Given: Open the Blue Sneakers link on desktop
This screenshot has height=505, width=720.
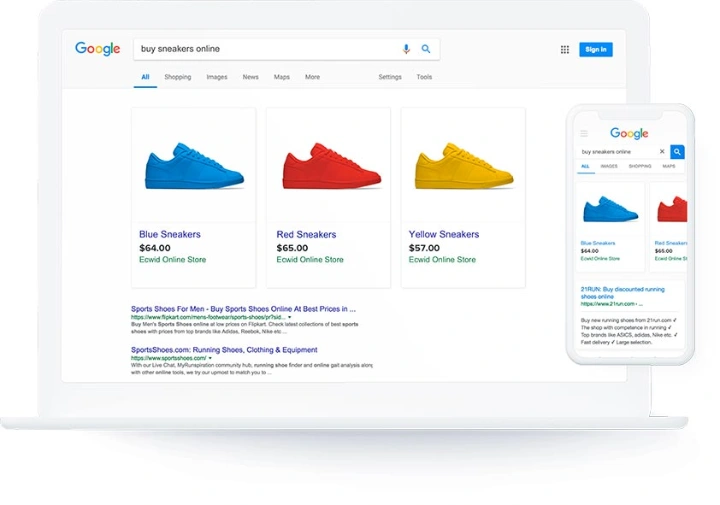Looking at the screenshot, I should point(170,234).
